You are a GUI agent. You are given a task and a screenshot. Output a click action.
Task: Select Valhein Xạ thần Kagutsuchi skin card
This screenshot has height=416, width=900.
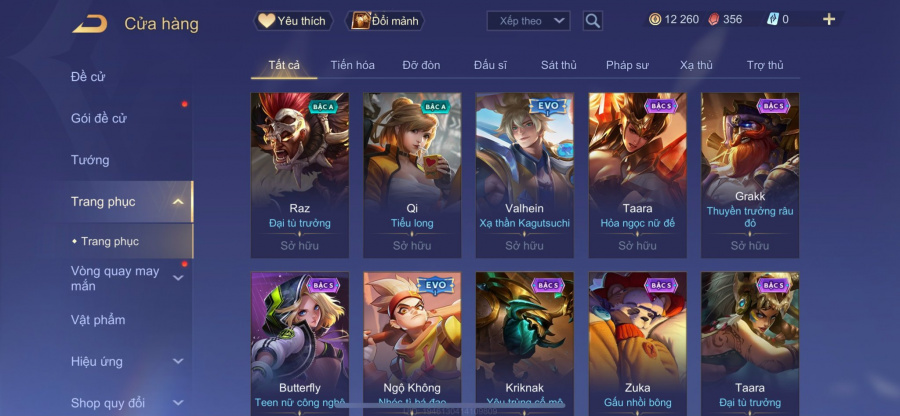[x=525, y=176]
